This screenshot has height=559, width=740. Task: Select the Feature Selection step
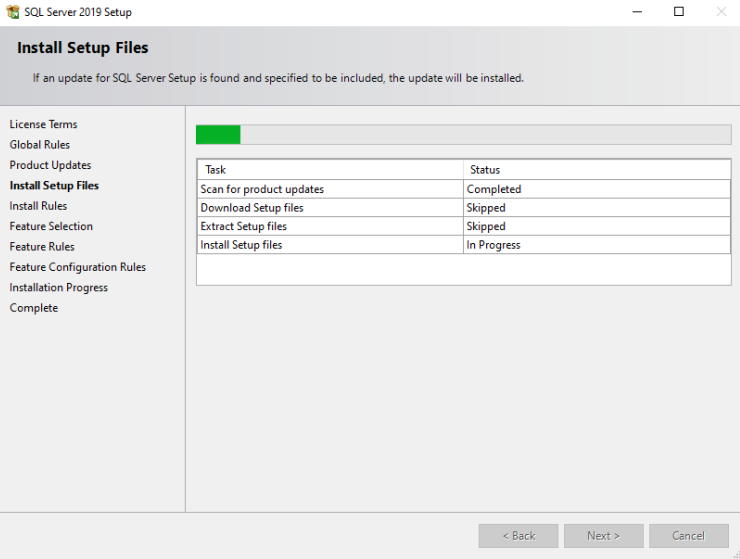51,226
